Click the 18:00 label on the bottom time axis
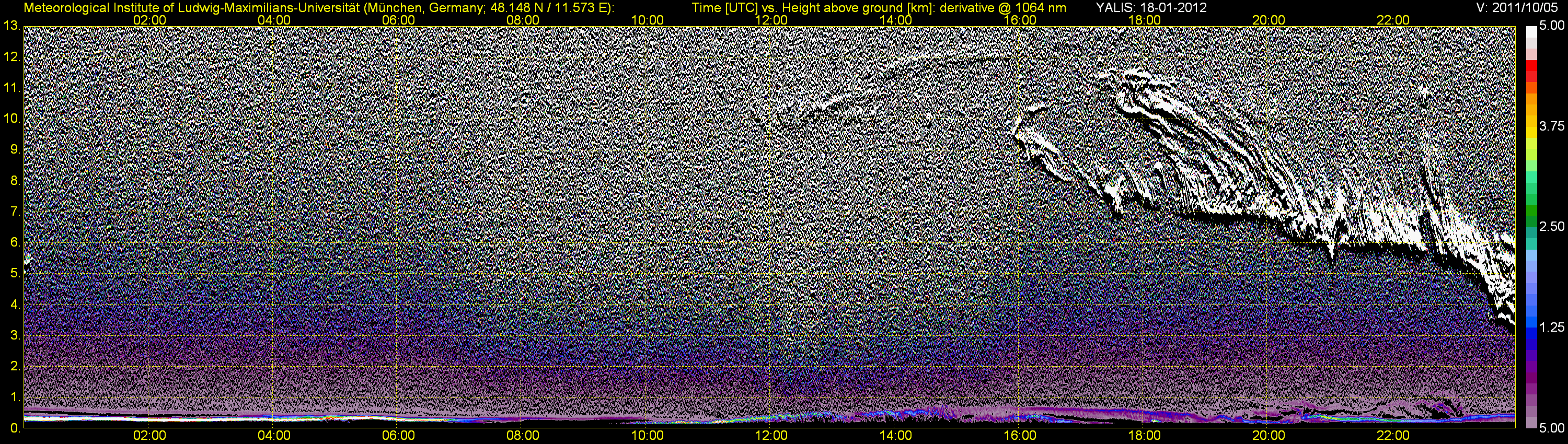Viewport: 1568px width, 444px height. pos(1144,436)
